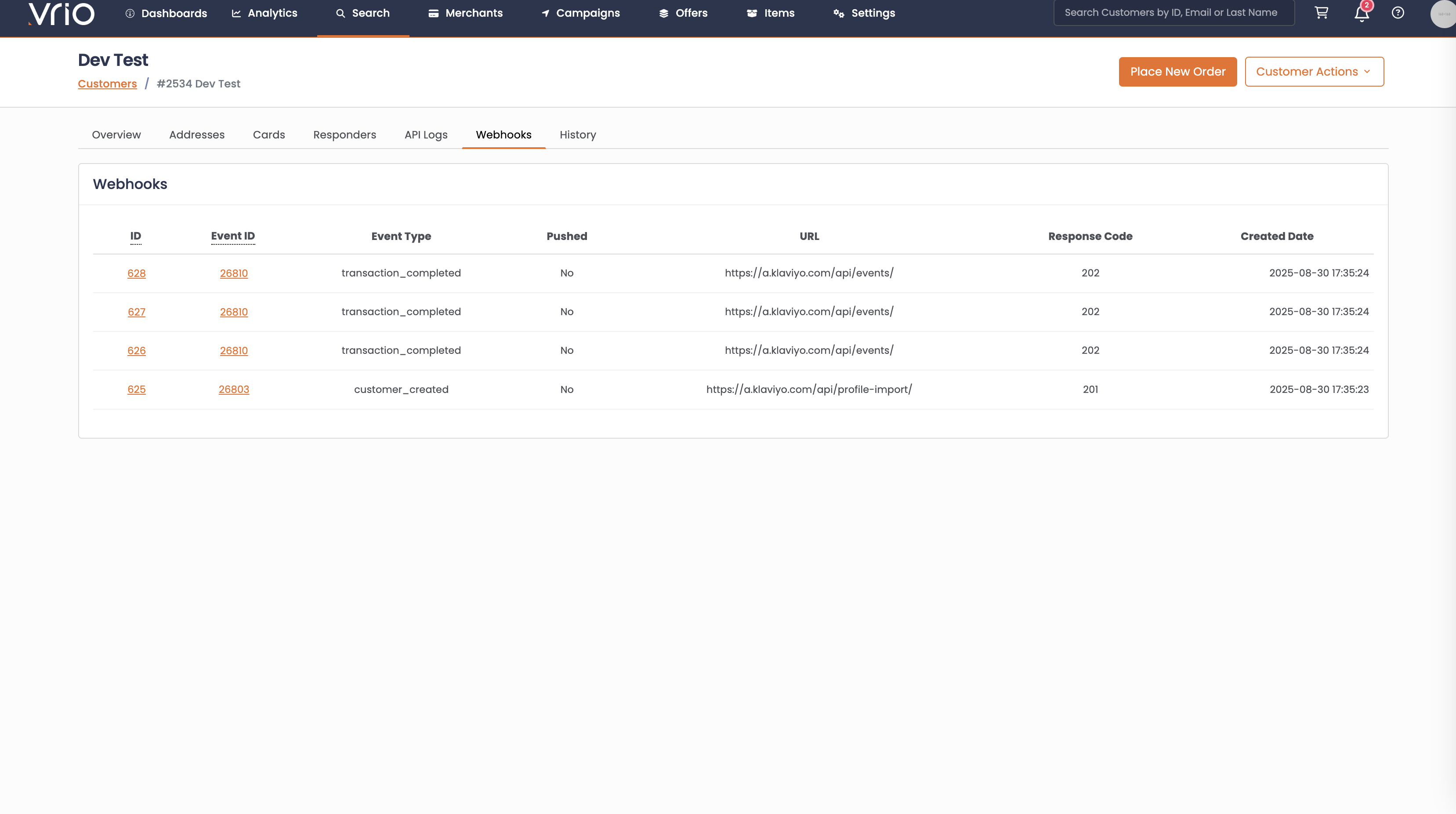The image size is (1456, 814).
Task: Open webhook ID 628
Action: pyautogui.click(x=136, y=273)
